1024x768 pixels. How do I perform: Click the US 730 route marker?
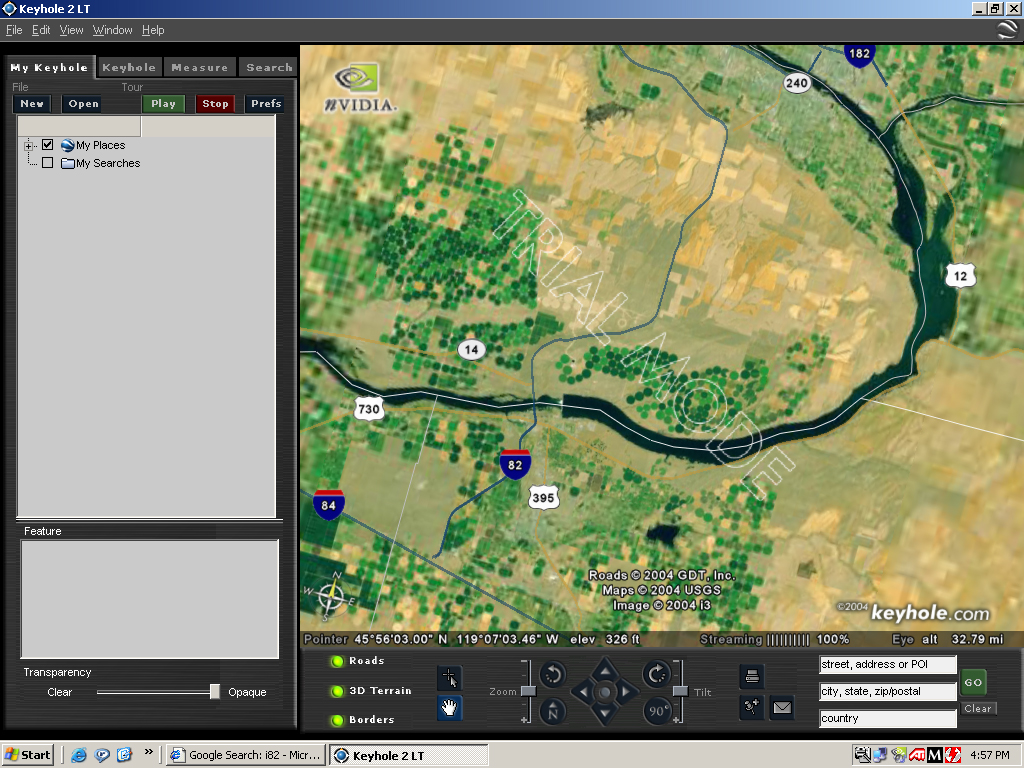click(x=369, y=409)
